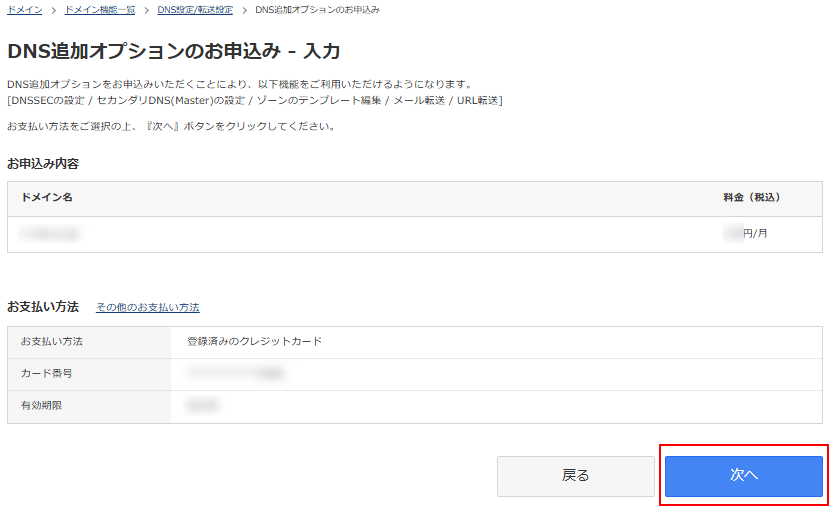Click the 料金（税込） column header
831x513 pixels.
click(x=751, y=198)
